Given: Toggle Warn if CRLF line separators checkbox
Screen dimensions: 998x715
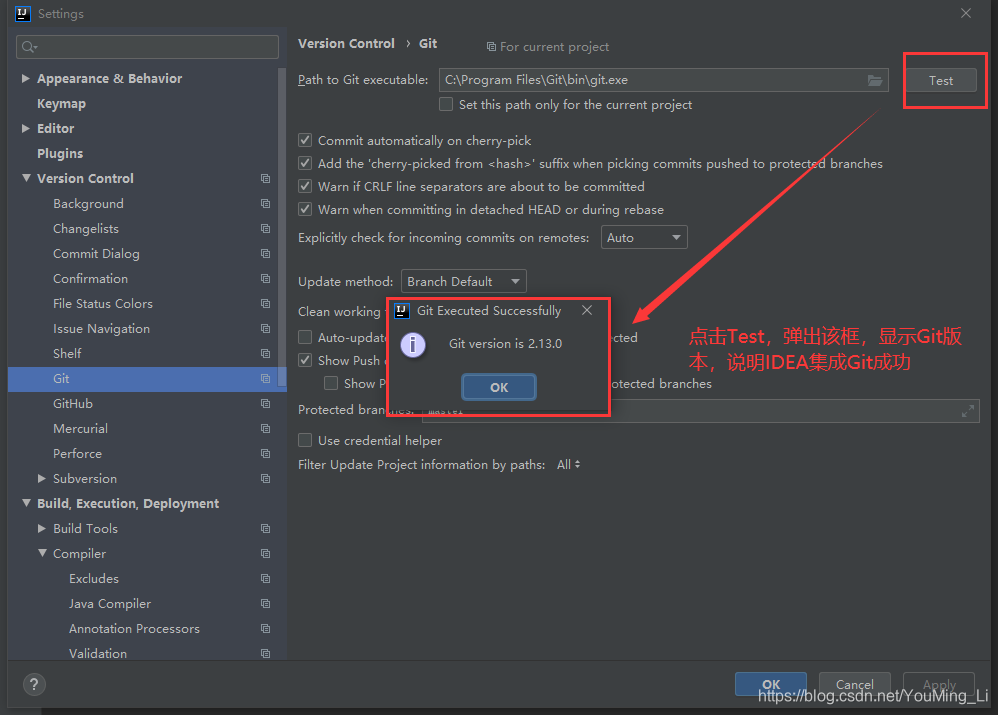Looking at the screenshot, I should (x=305, y=186).
